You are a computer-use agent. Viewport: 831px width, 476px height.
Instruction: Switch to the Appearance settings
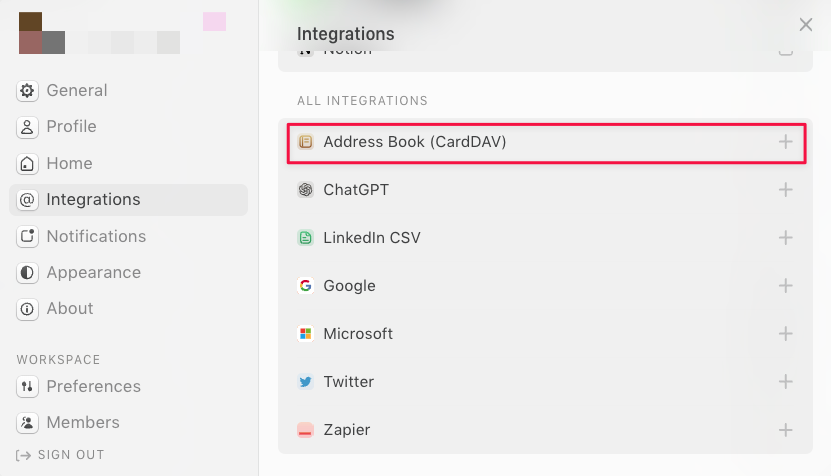pyautogui.click(x=93, y=273)
